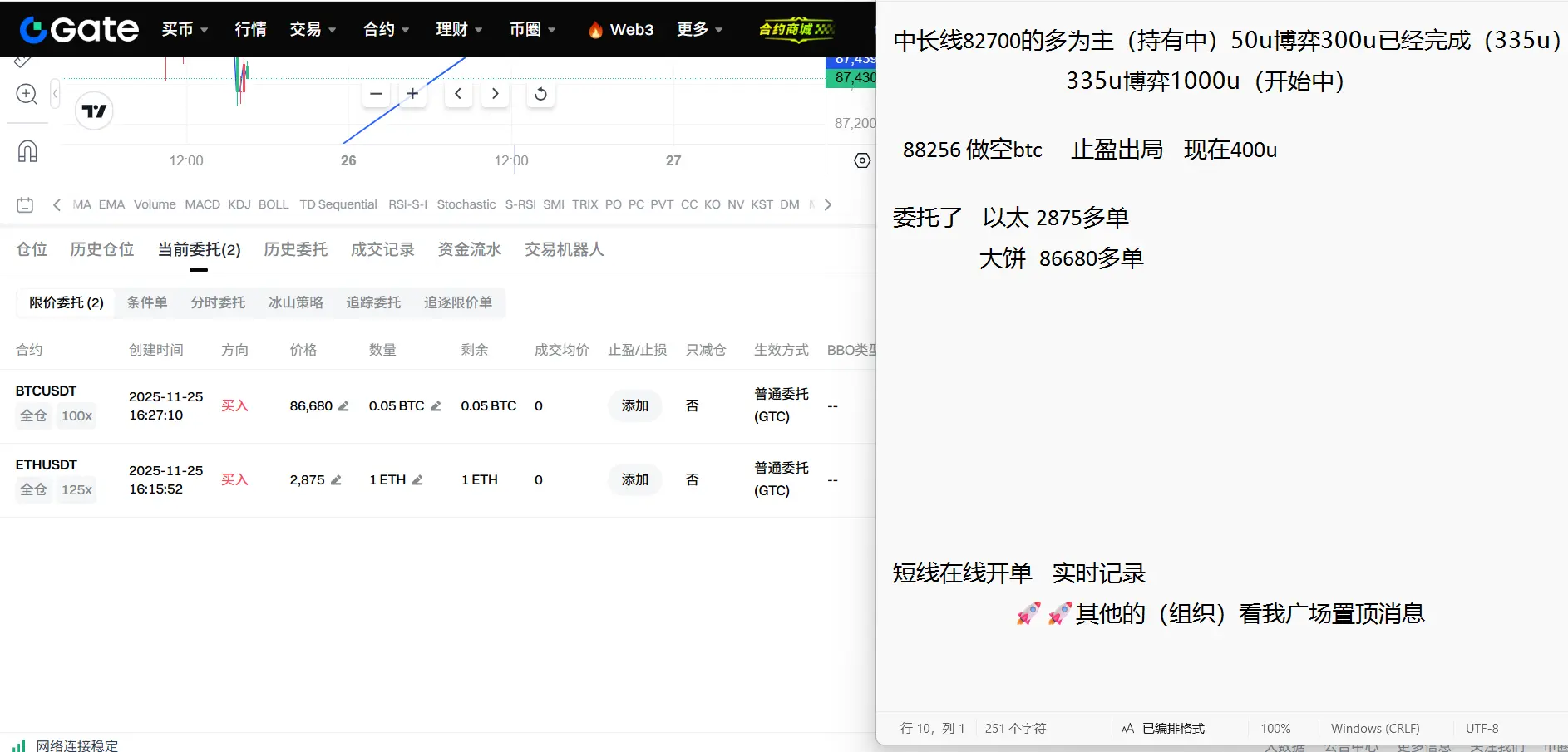This screenshot has width=1568, height=752.
Task: Edit the BTCUSDT order quantity 0.05 BTC
Action: (x=436, y=406)
